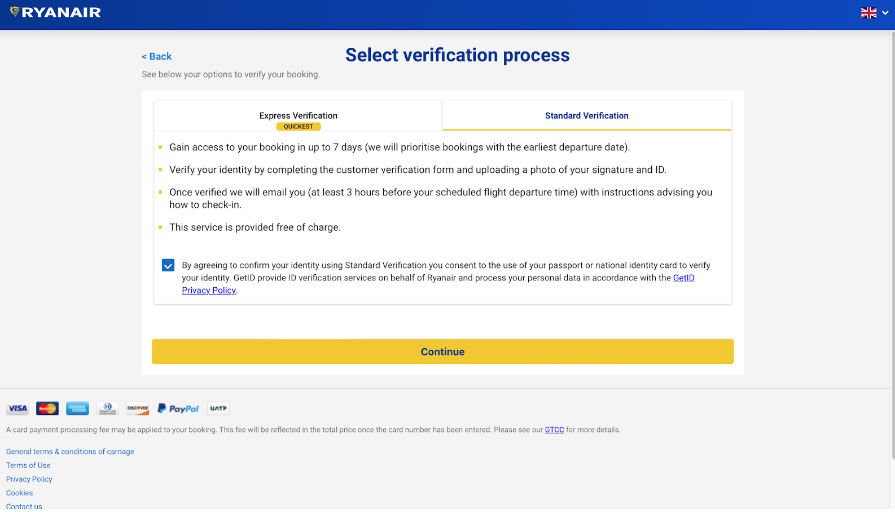The height and width of the screenshot is (512, 895).
Task: Click the Visa card icon
Action: (x=17, y=408)
